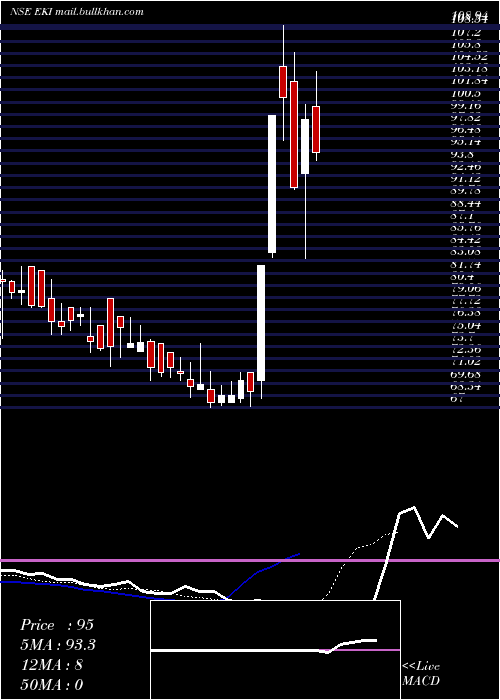
Task: Click the 81.74 price axis label
Action: point(466,265)
